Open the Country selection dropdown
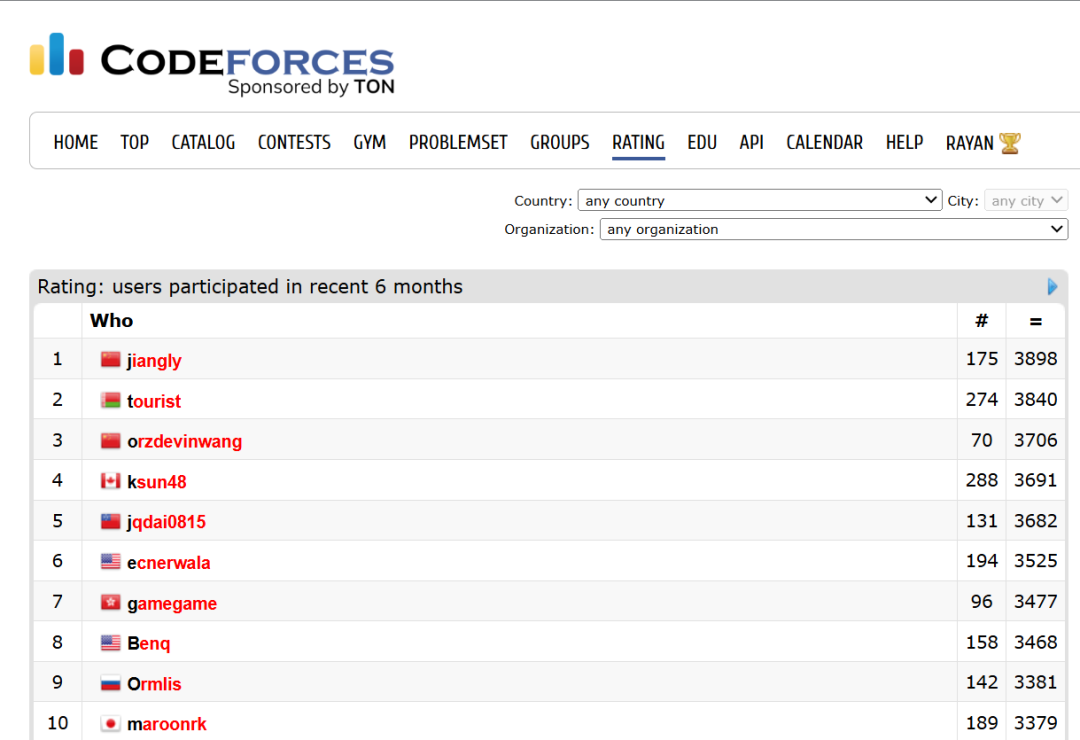Screen dimensions: 1080x740 click(x=760, y=200)
